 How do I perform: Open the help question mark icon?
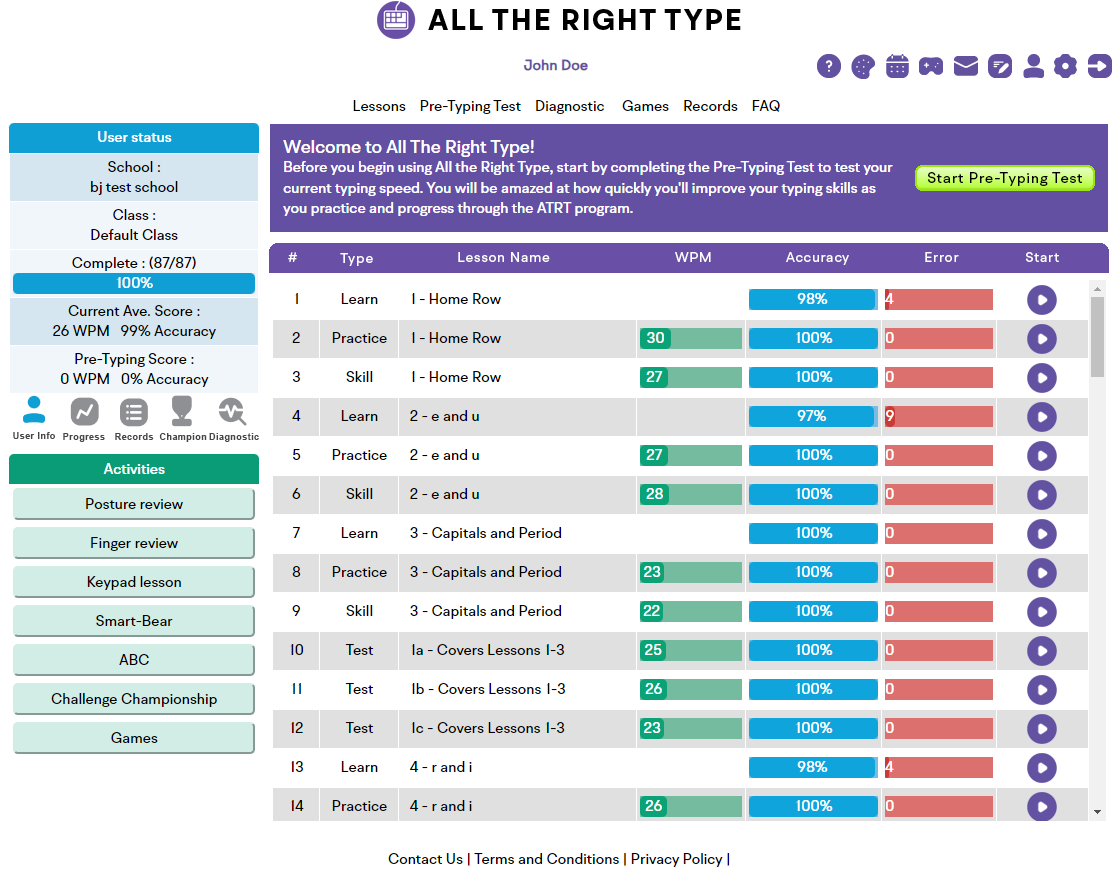(829, 66)
